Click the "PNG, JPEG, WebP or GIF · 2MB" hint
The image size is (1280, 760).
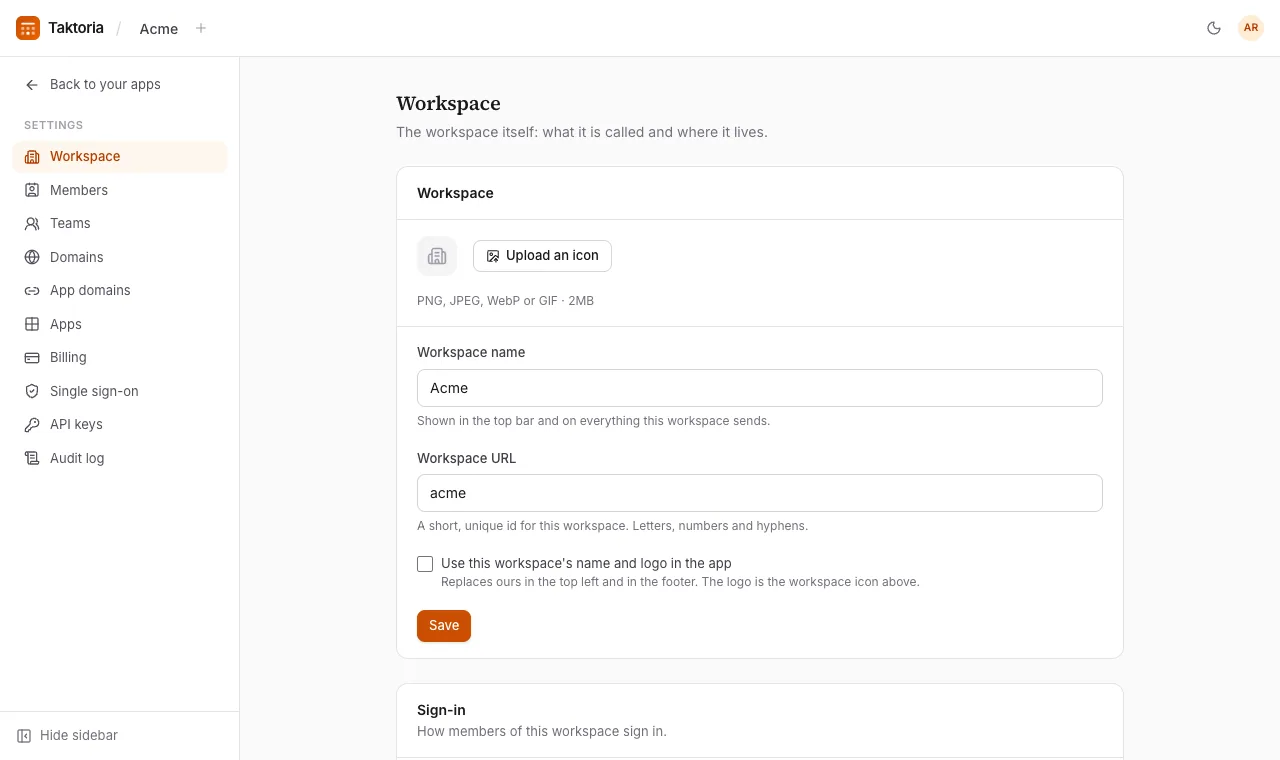click(505, 301)
